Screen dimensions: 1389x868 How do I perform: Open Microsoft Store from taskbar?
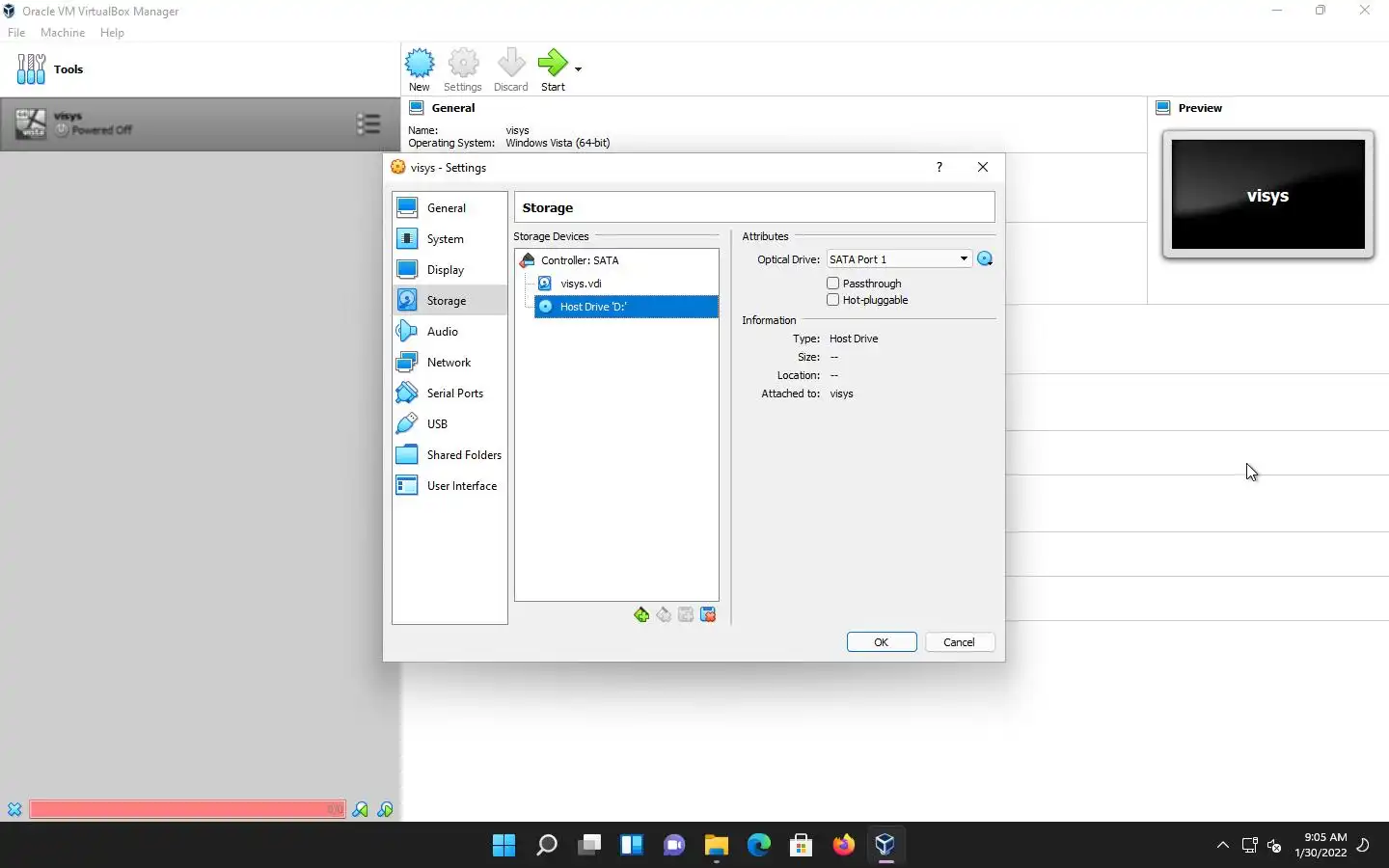click(x=801, y=845)
